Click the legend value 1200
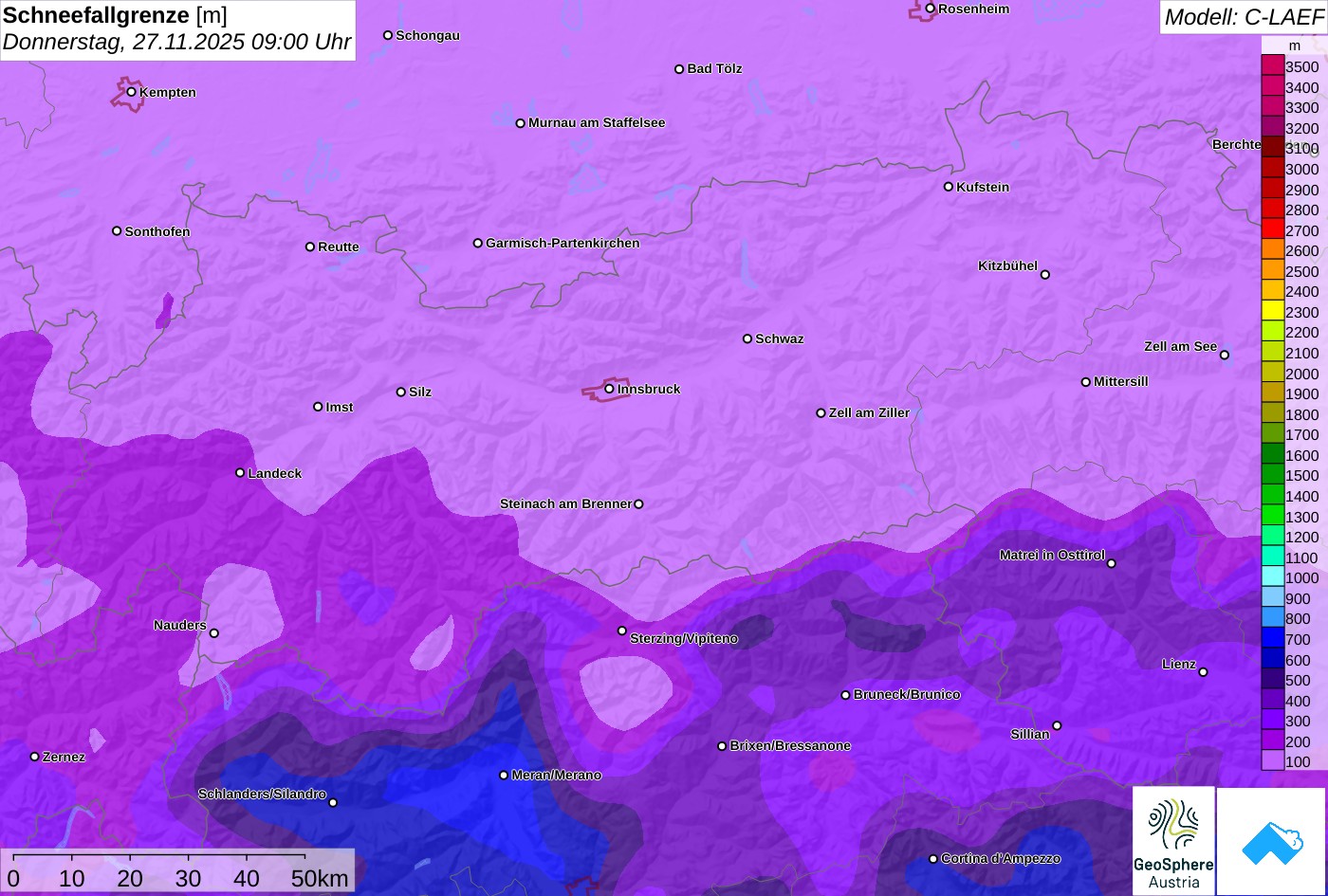Viewport: 1328px width, 896px height. 1301,537
